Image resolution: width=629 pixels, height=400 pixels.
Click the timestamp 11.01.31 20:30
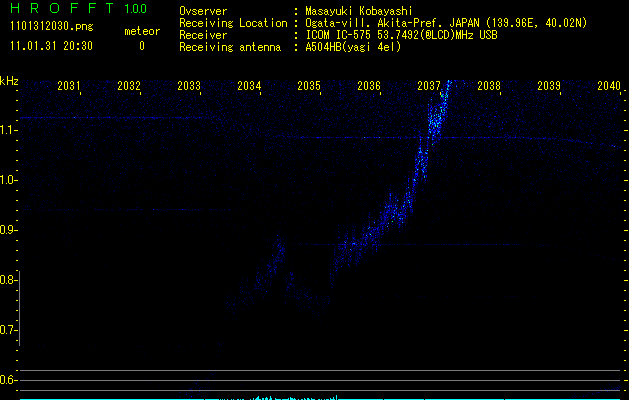pos(51,46)
